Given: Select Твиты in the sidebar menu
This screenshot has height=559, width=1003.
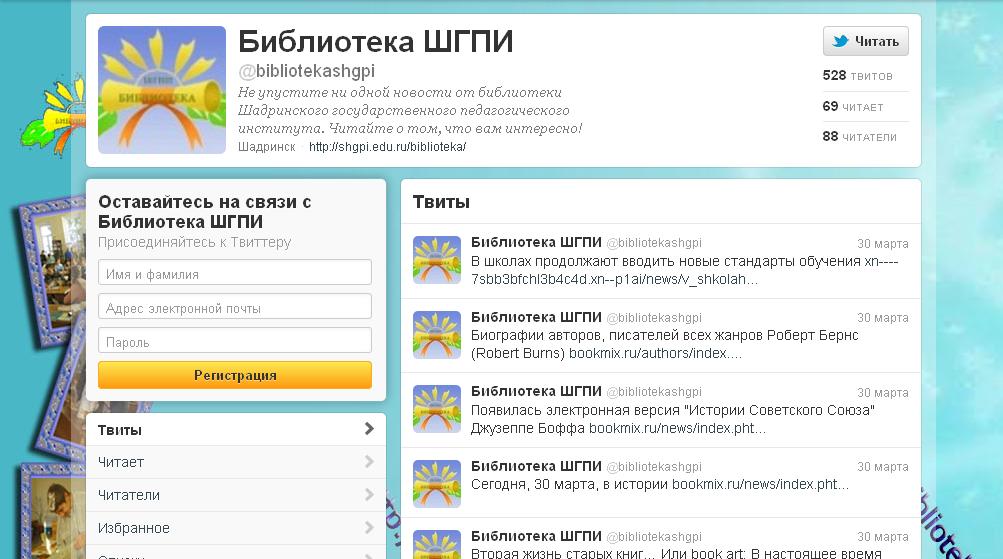Looking at the screenshot, I should click(x=235, y=429).
